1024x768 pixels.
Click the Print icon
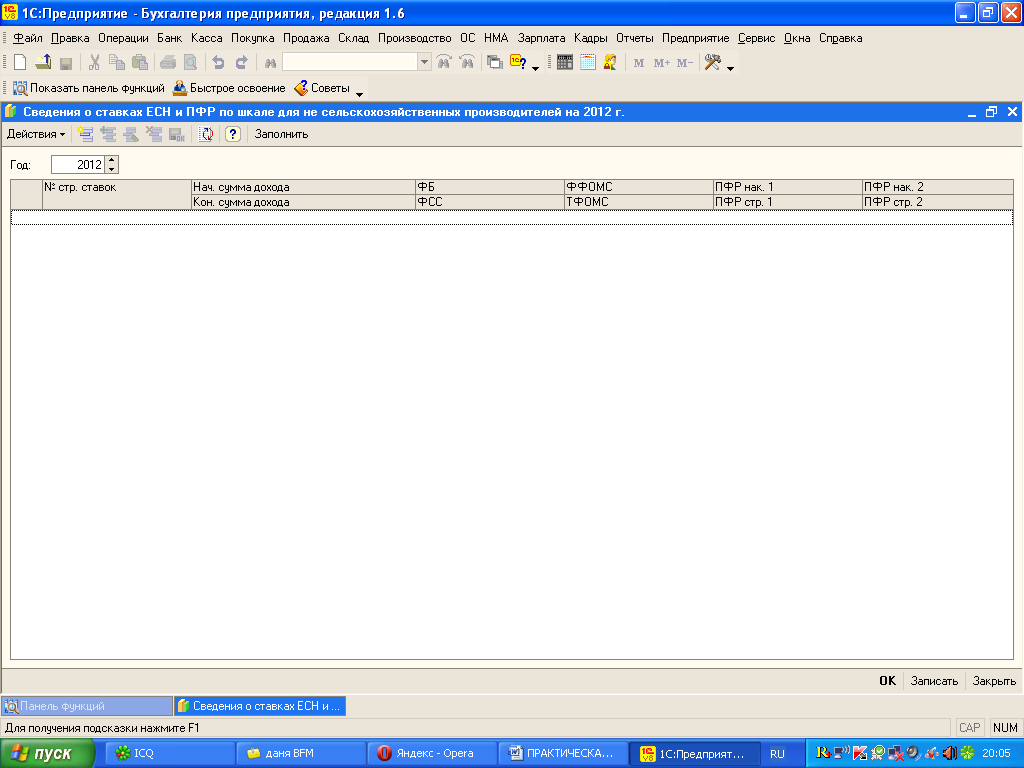tap(168, 63)
